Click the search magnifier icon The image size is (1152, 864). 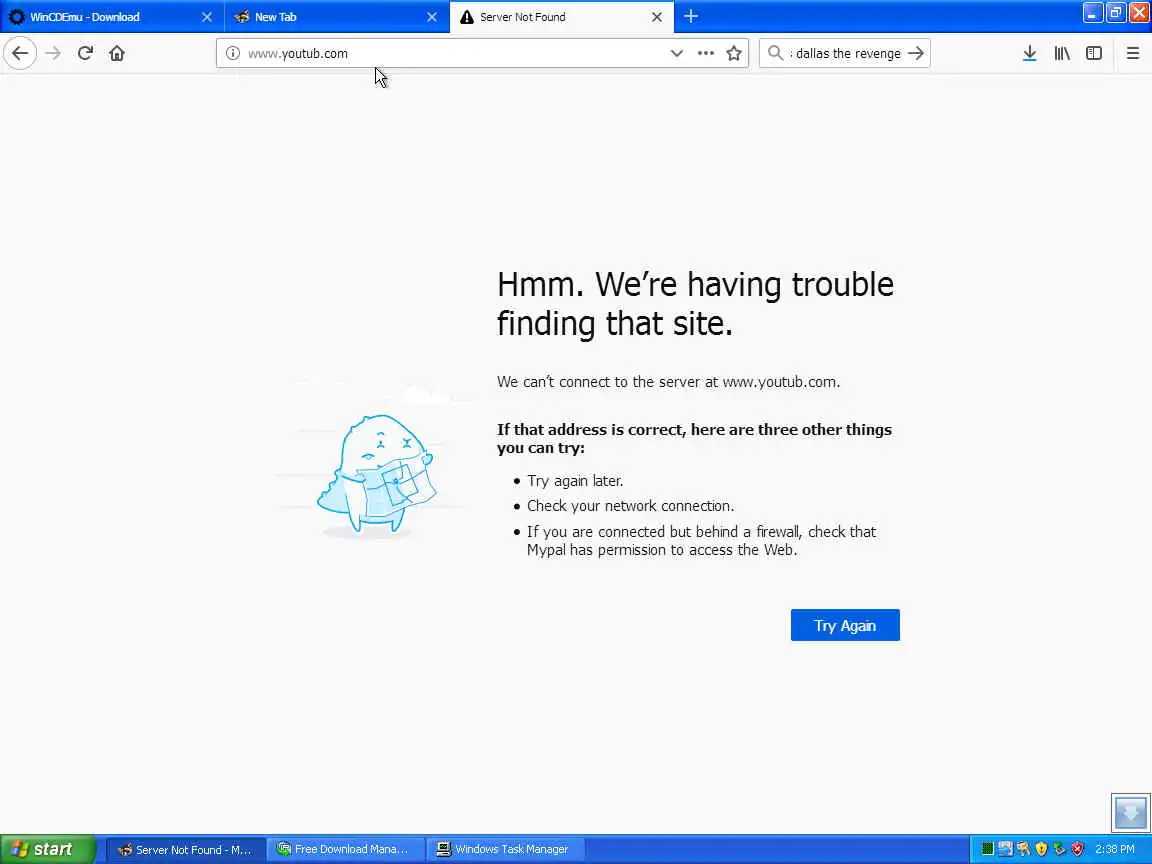click(774, 54)
